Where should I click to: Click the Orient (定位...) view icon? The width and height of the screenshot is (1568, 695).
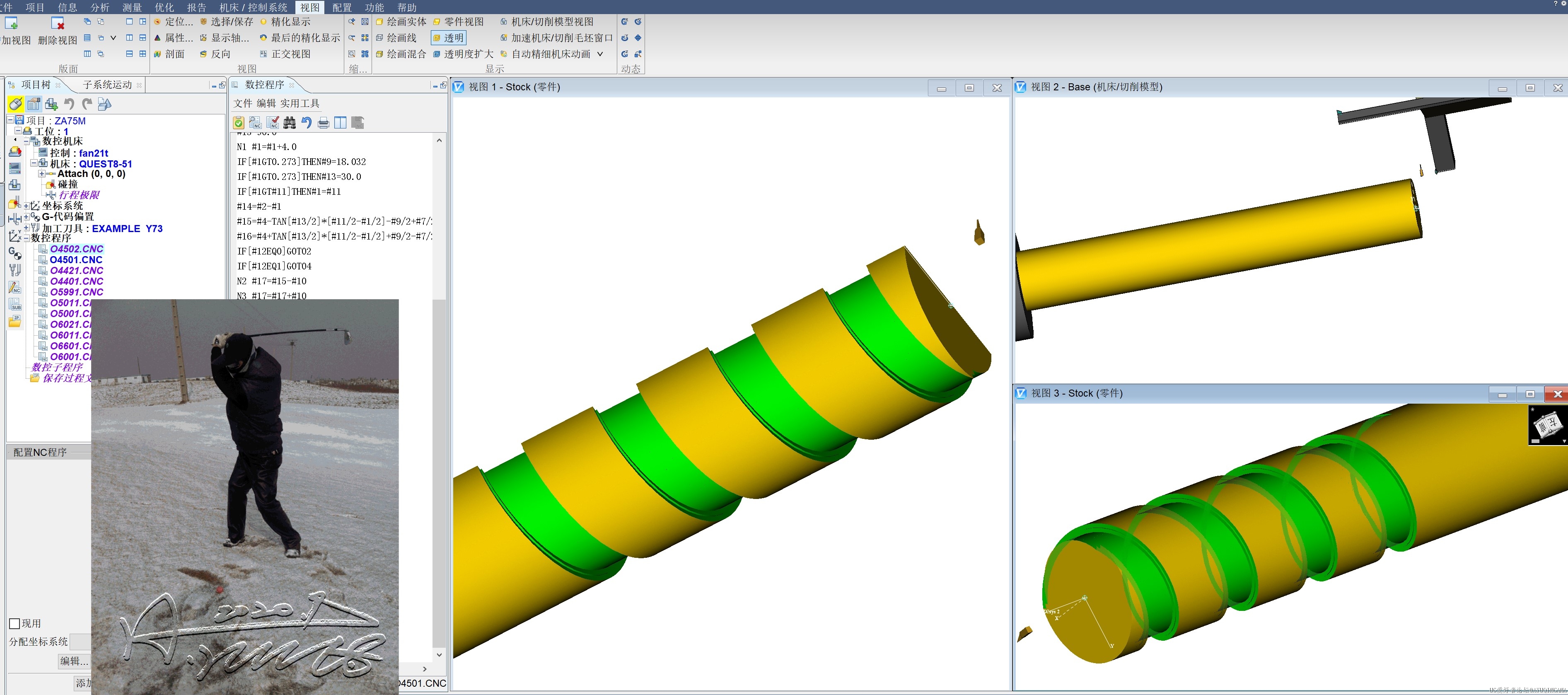[157, 22]
